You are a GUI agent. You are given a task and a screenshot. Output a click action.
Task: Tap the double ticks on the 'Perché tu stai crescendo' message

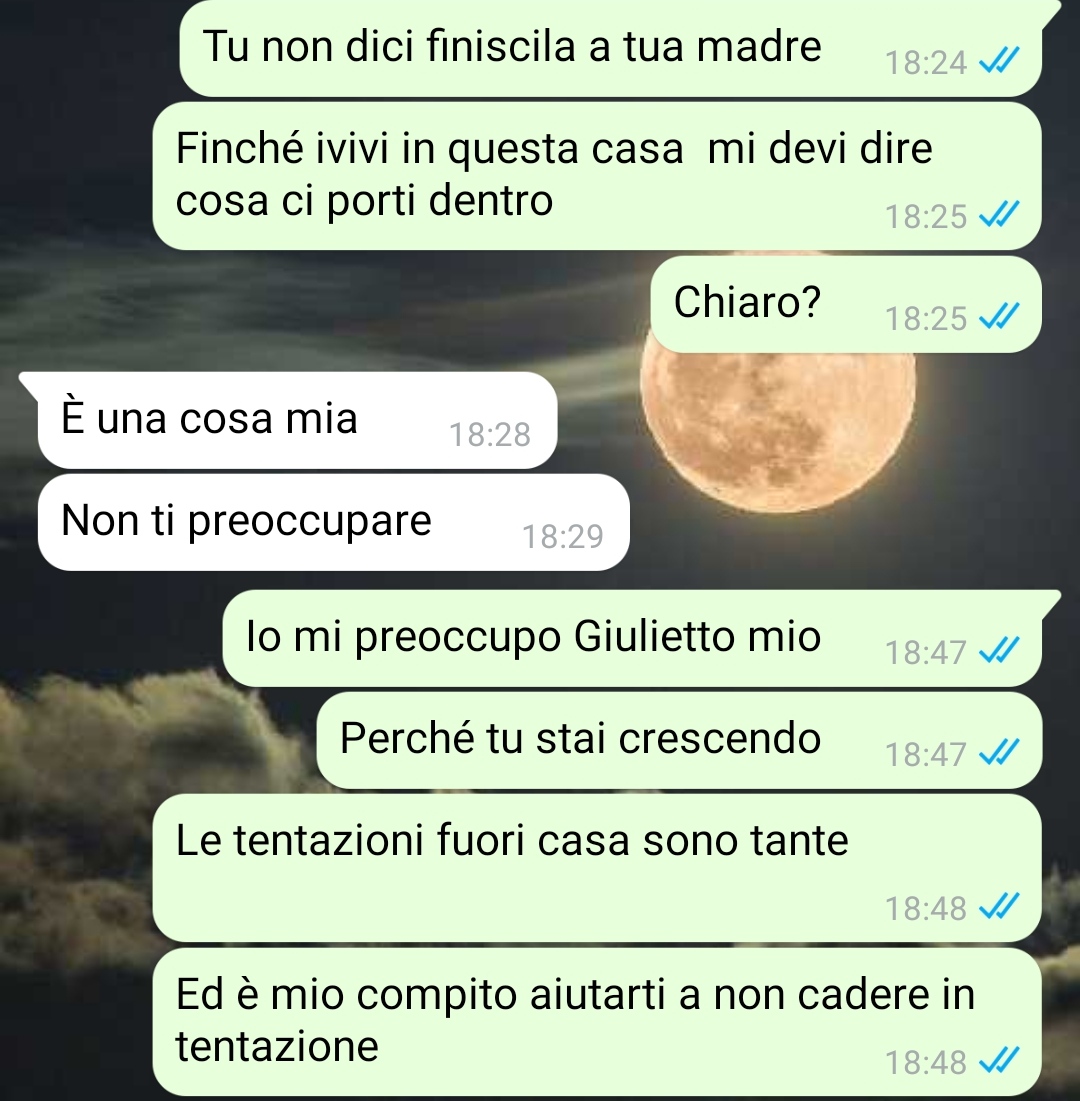tap(999, 754)
